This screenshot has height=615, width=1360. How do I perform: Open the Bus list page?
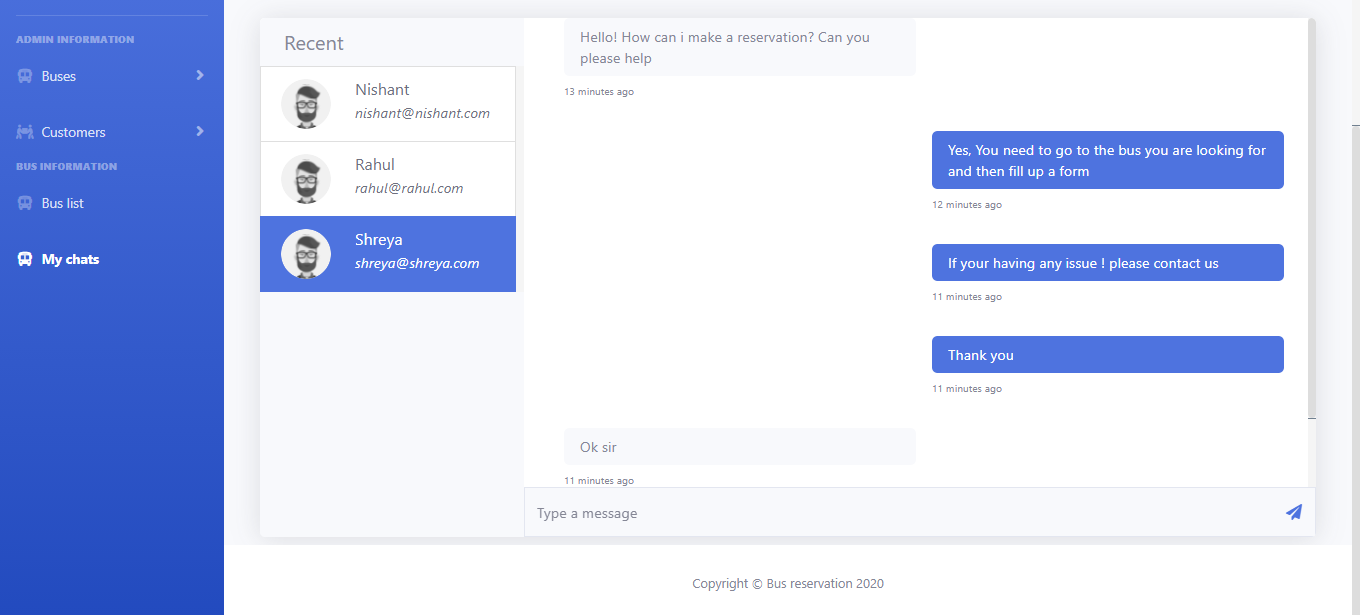(63, 203)
